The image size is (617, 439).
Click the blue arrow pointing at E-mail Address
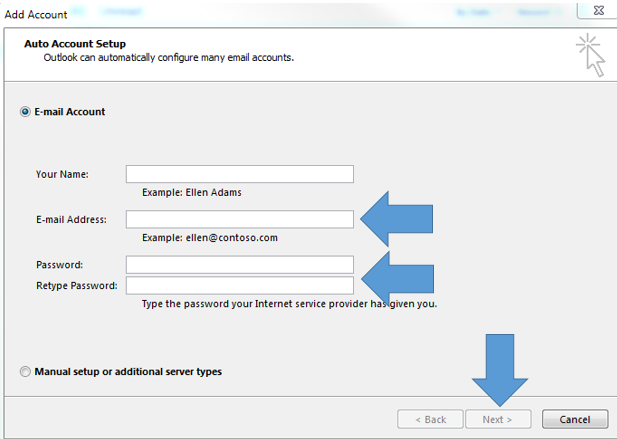coord(396,219)
